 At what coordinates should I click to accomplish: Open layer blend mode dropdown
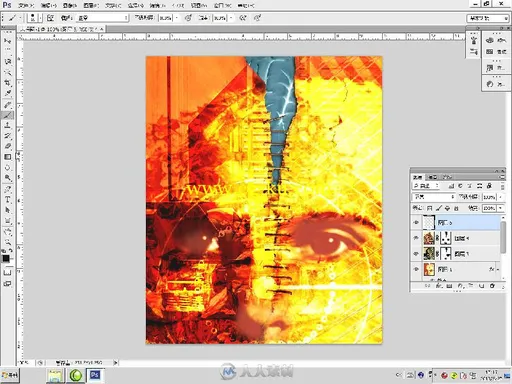(x=433, y=197)
